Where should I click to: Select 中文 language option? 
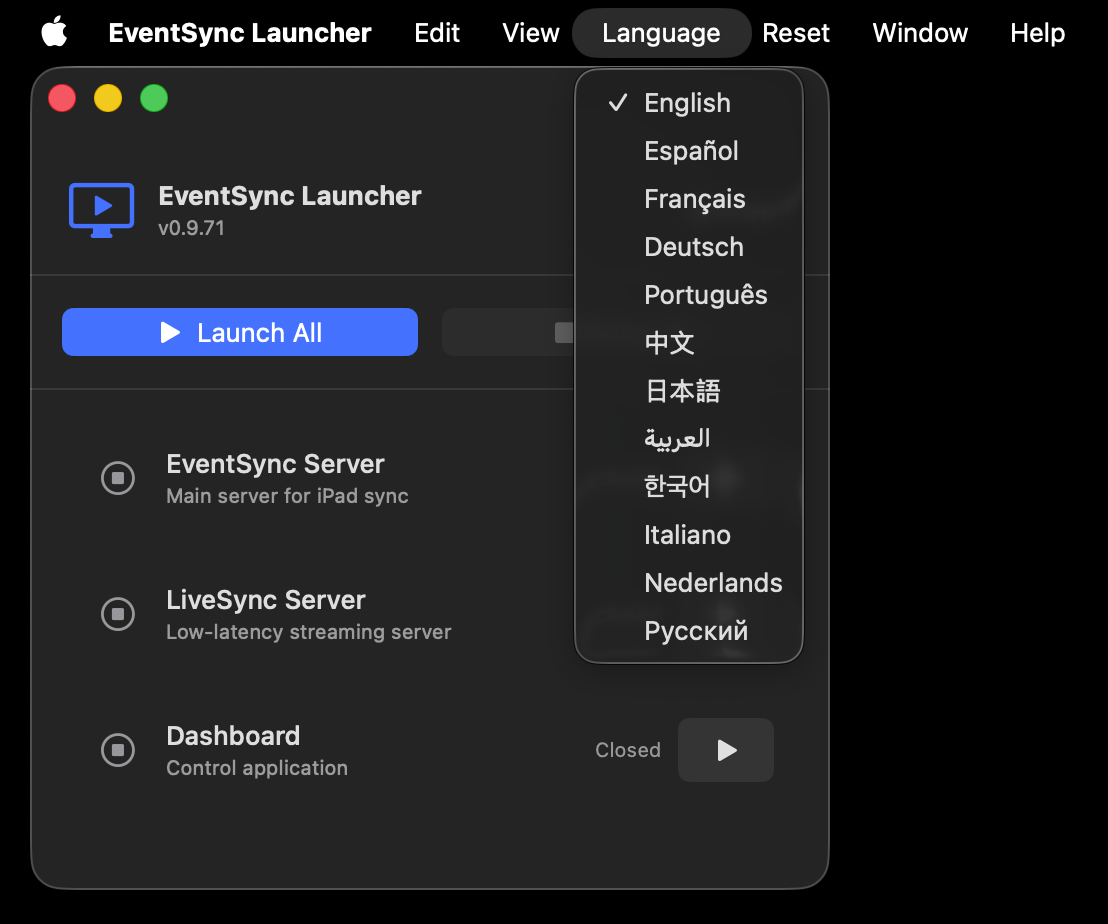click(689, 343)
